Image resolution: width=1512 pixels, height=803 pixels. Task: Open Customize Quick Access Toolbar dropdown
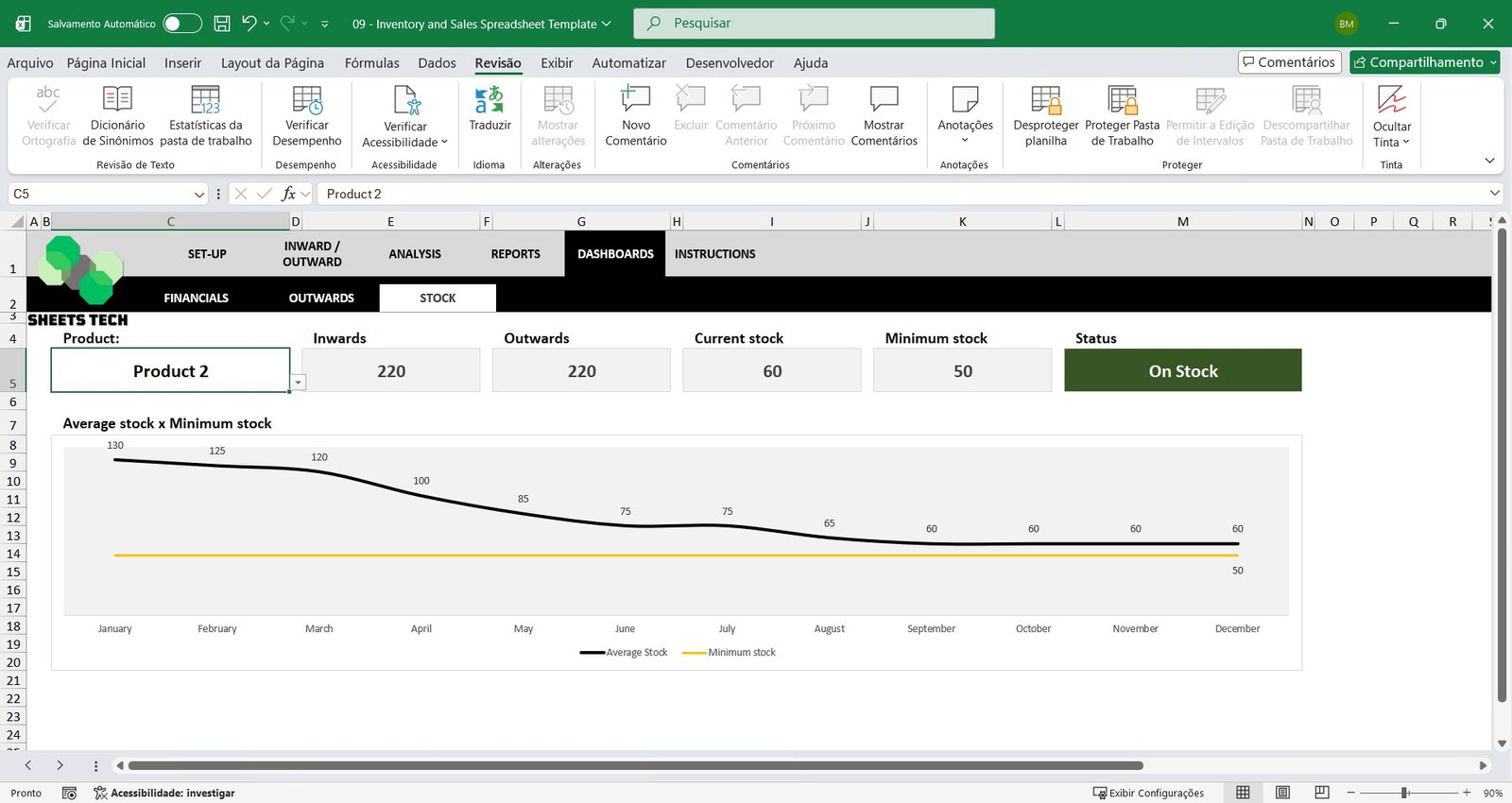[324, 24]
